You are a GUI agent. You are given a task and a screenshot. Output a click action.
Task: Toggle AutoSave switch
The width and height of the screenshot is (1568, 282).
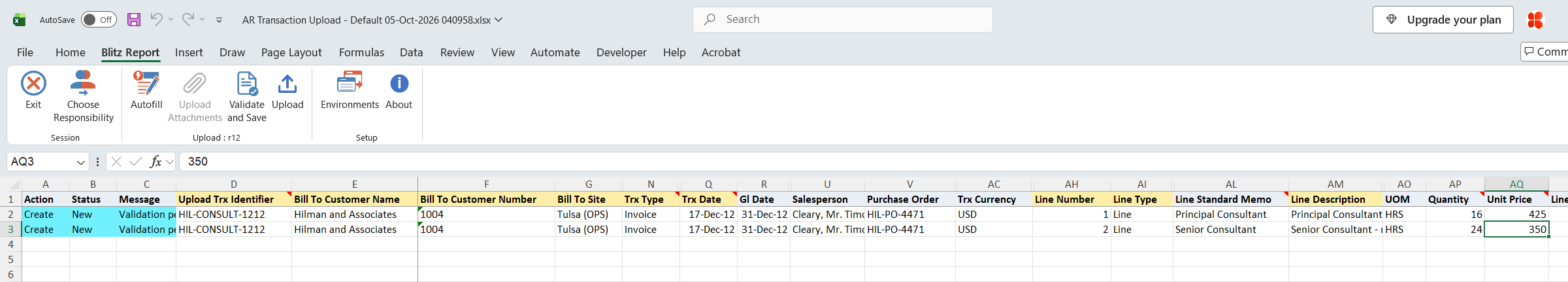99,20
